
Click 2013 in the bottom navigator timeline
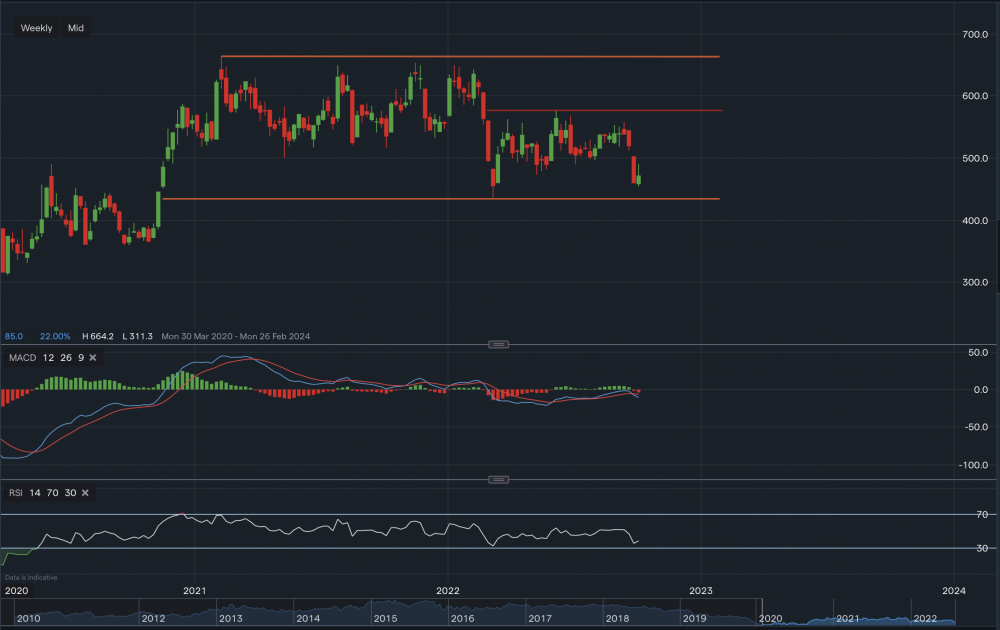[230, 619]
